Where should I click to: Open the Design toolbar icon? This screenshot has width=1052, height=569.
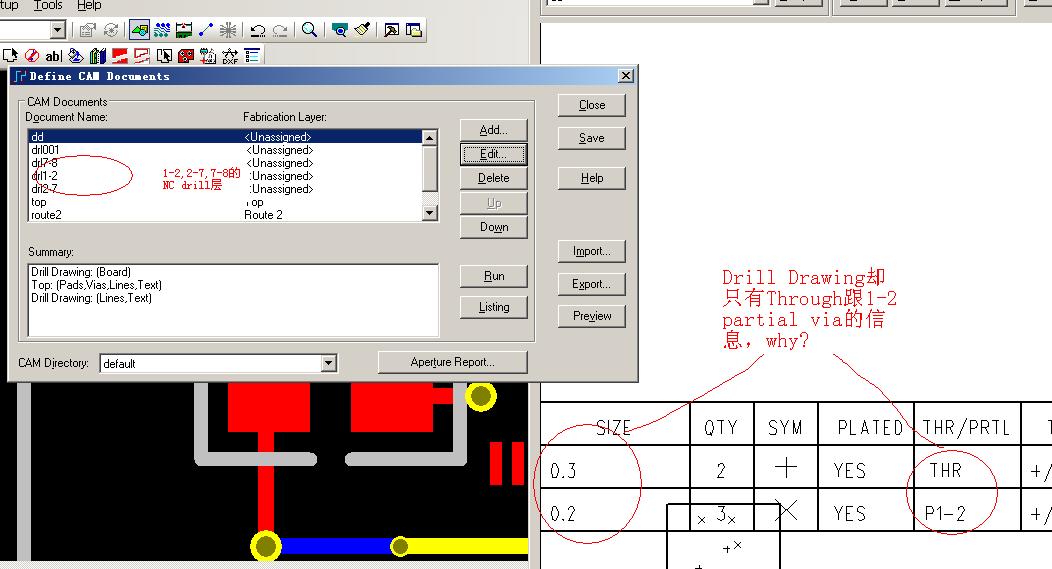tap(162, 30)
